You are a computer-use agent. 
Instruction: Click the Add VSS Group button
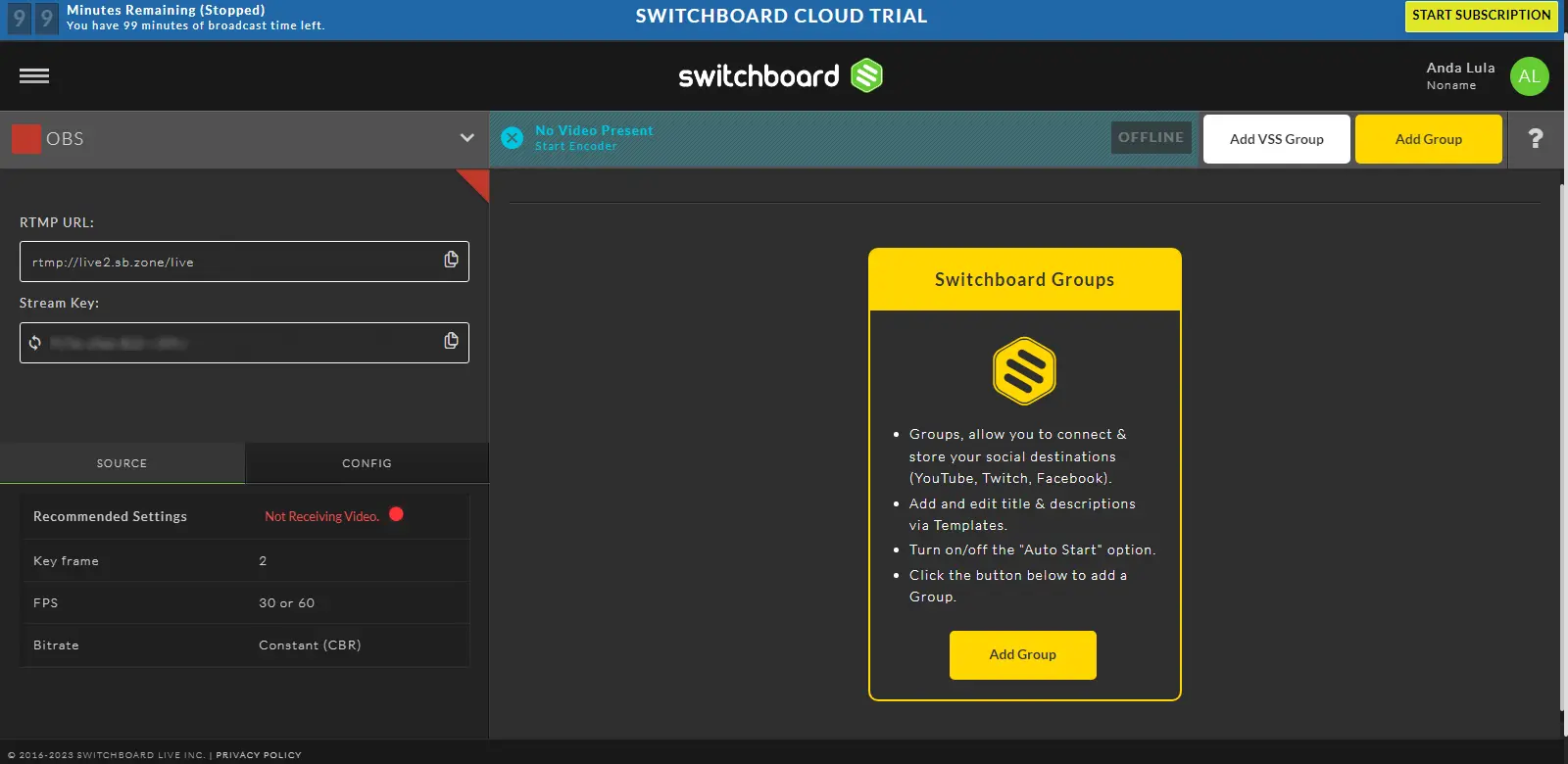(x=1277, y=139)
